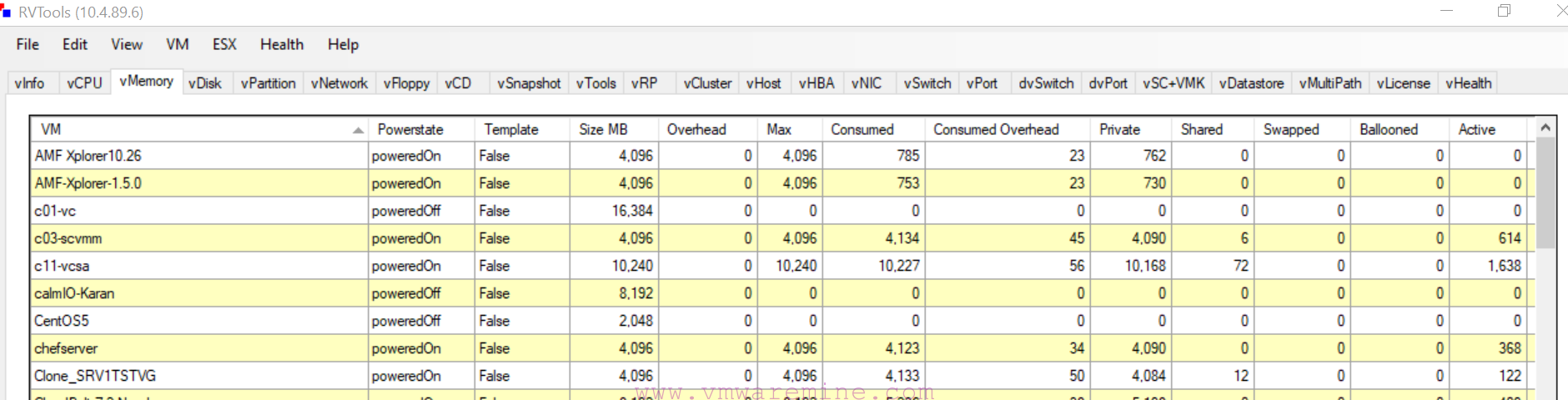This screenshot has width=1568, height=400.
Task: Select the CentOS5 VM name
Action: (x=61, y=321)
